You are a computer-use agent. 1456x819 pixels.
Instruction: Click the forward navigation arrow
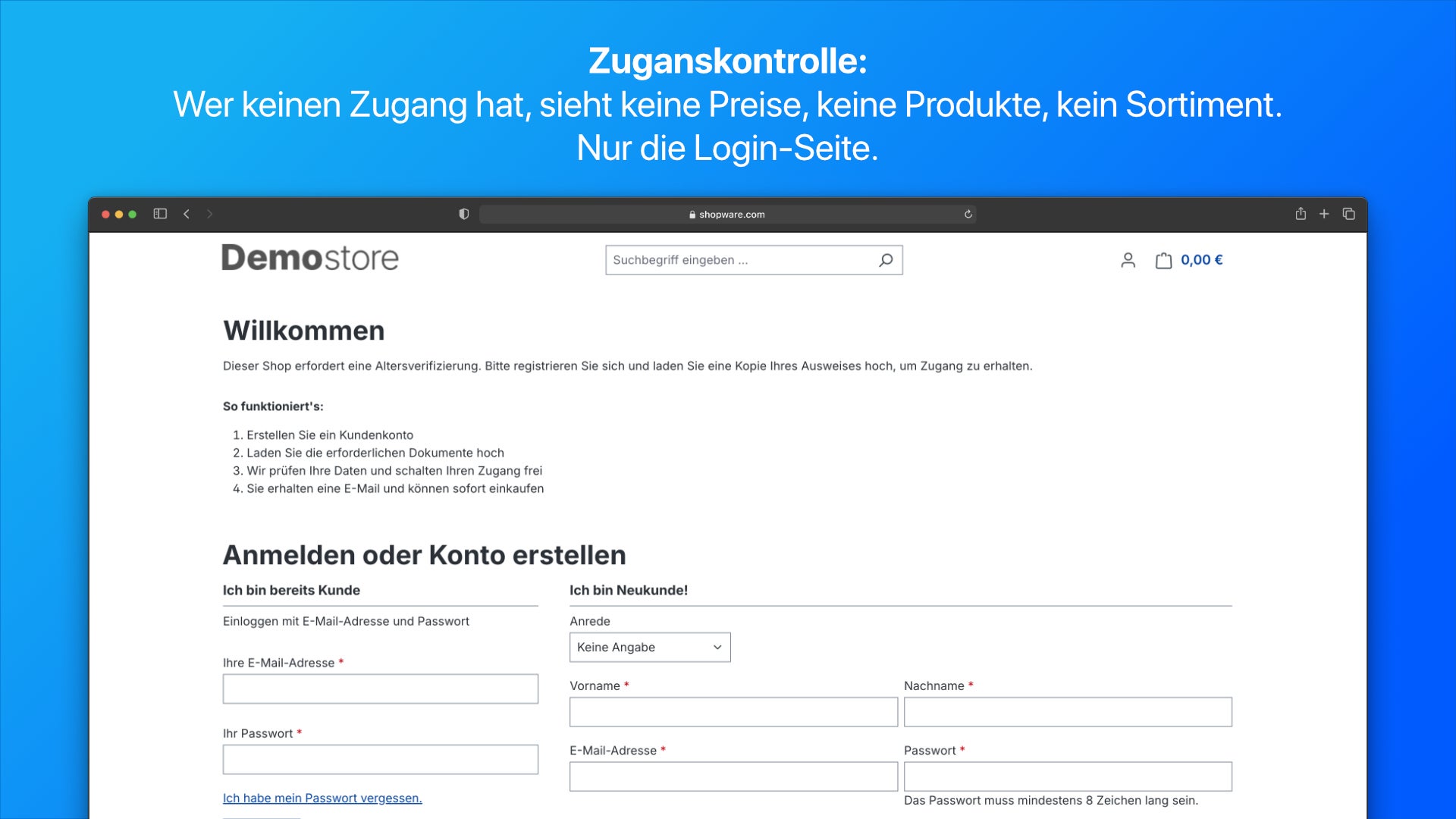[209, 214]
